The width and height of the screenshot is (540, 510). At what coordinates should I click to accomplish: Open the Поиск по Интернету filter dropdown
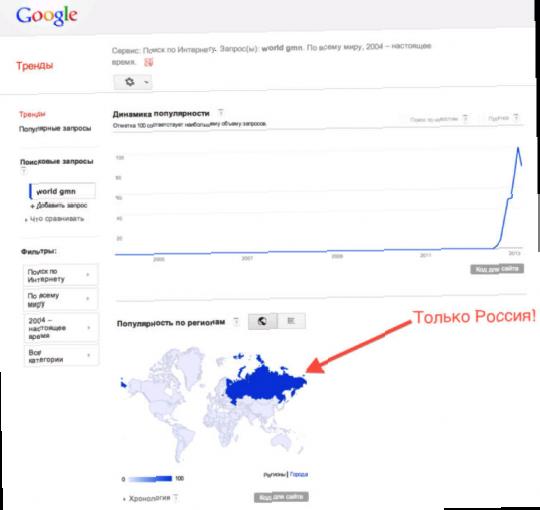pyautogui.click(x=61, y=275)
